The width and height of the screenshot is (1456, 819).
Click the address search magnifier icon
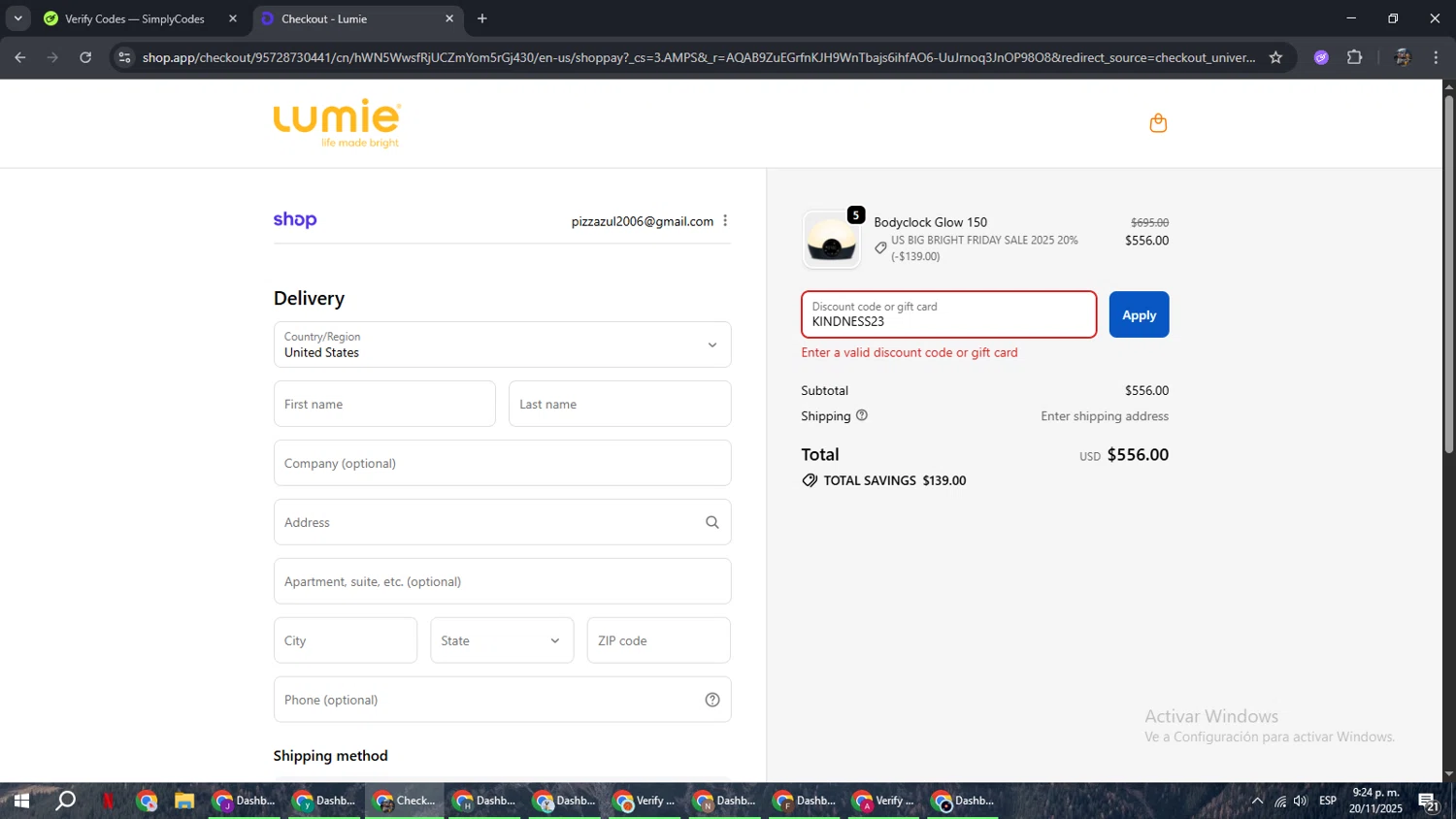click(711, 522)
